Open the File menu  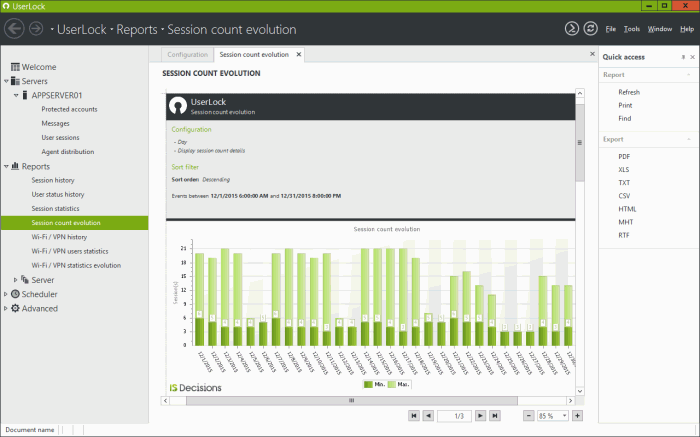pyautogui.click(x=610, y=29)
